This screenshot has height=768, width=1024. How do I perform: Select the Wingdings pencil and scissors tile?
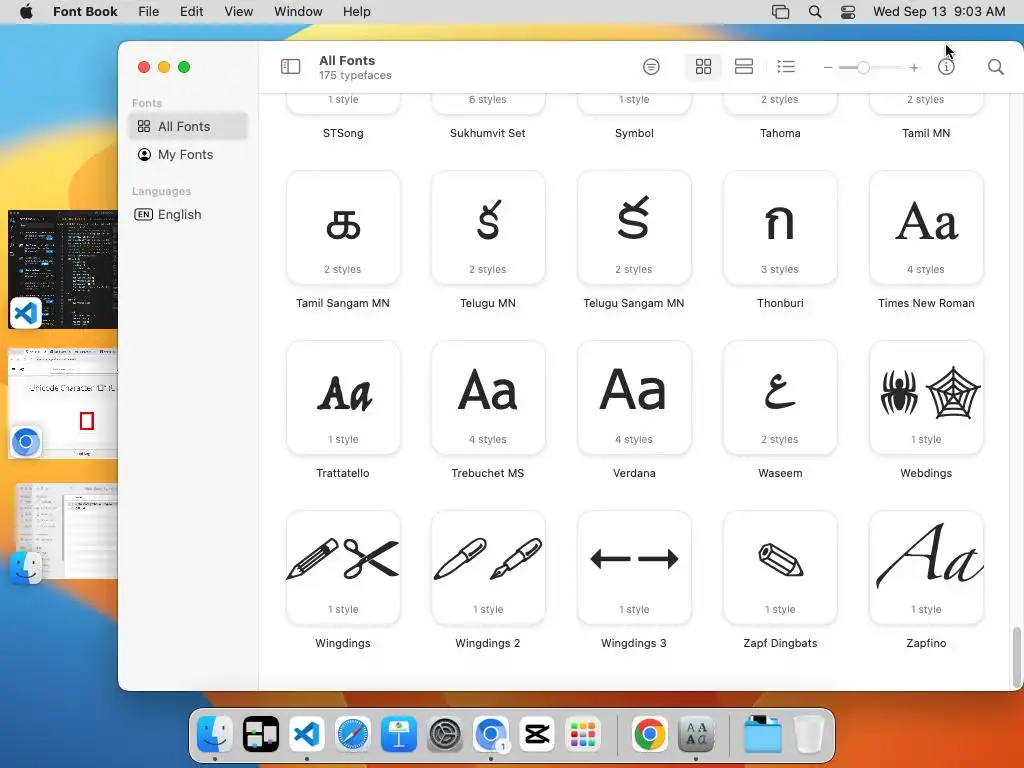pos(343,568)
